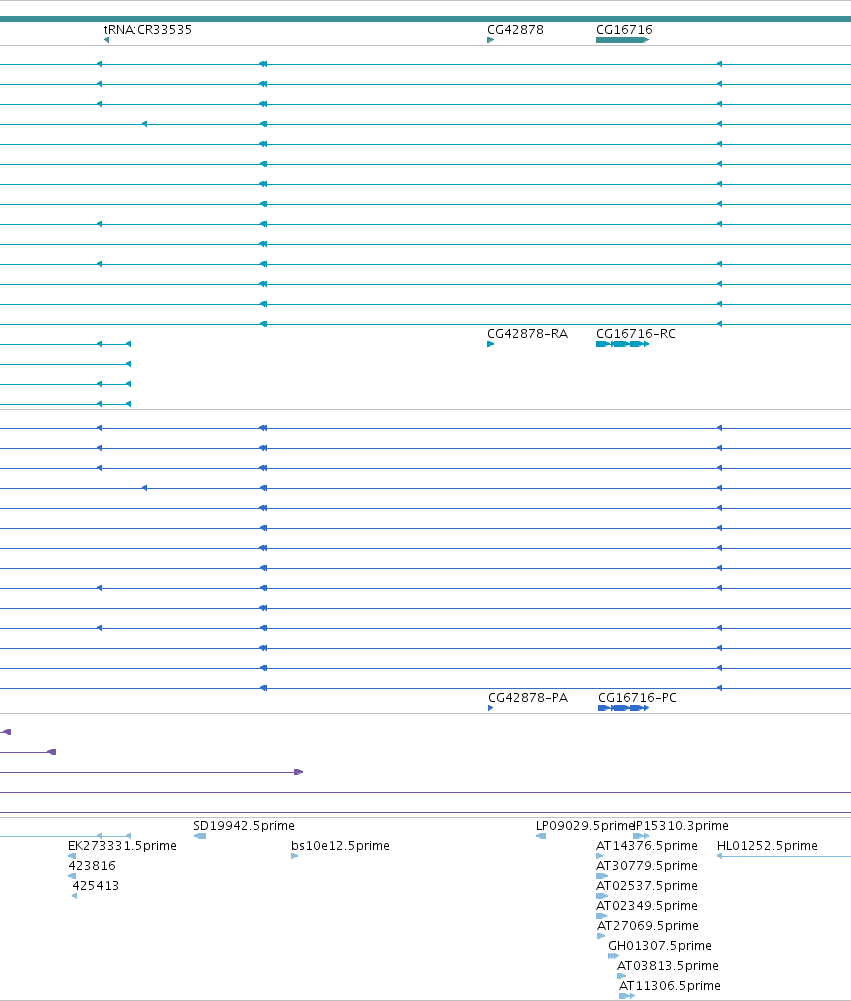Click the EK273331.5prime EST glyph

pos(72,856)
